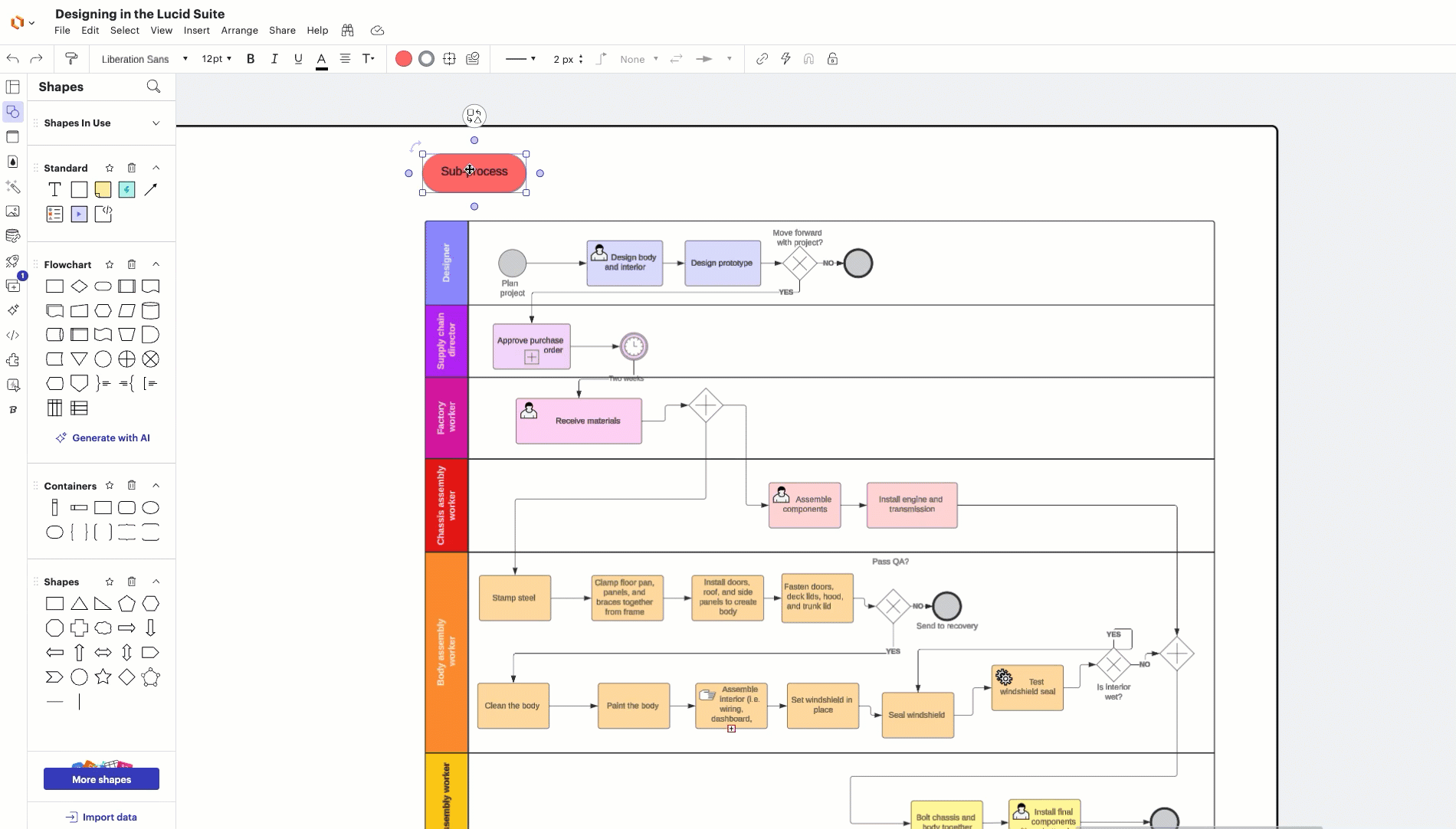Screen dimensions: 1456x829
Task: Open the Help menu
Action: pyautogui.click(x=317, y=31)
